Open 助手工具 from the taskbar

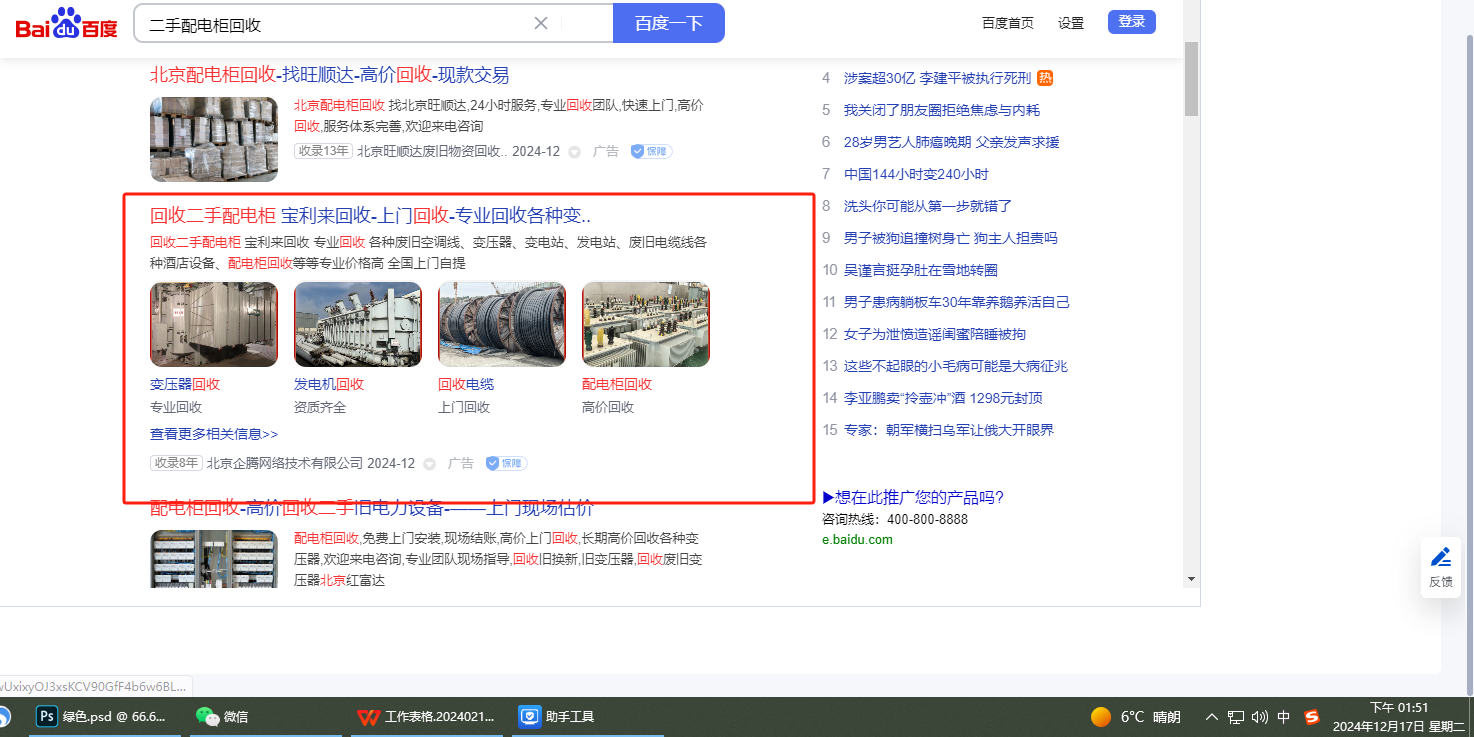tap(556, 716)
